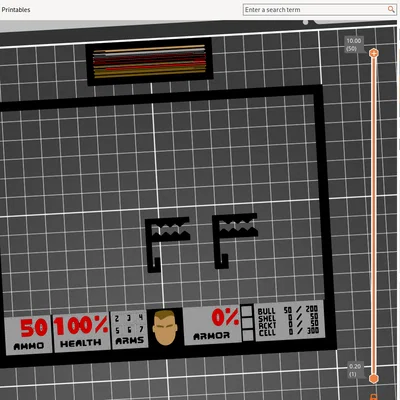Click the upper layer slider handle with plus

(374, 53)
